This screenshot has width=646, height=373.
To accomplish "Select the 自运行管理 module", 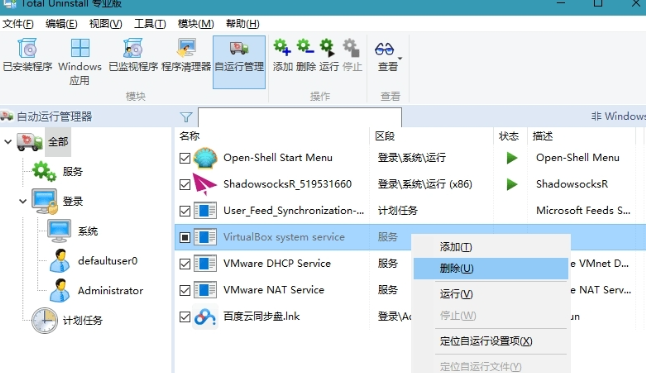I will (x=239, y=62).
